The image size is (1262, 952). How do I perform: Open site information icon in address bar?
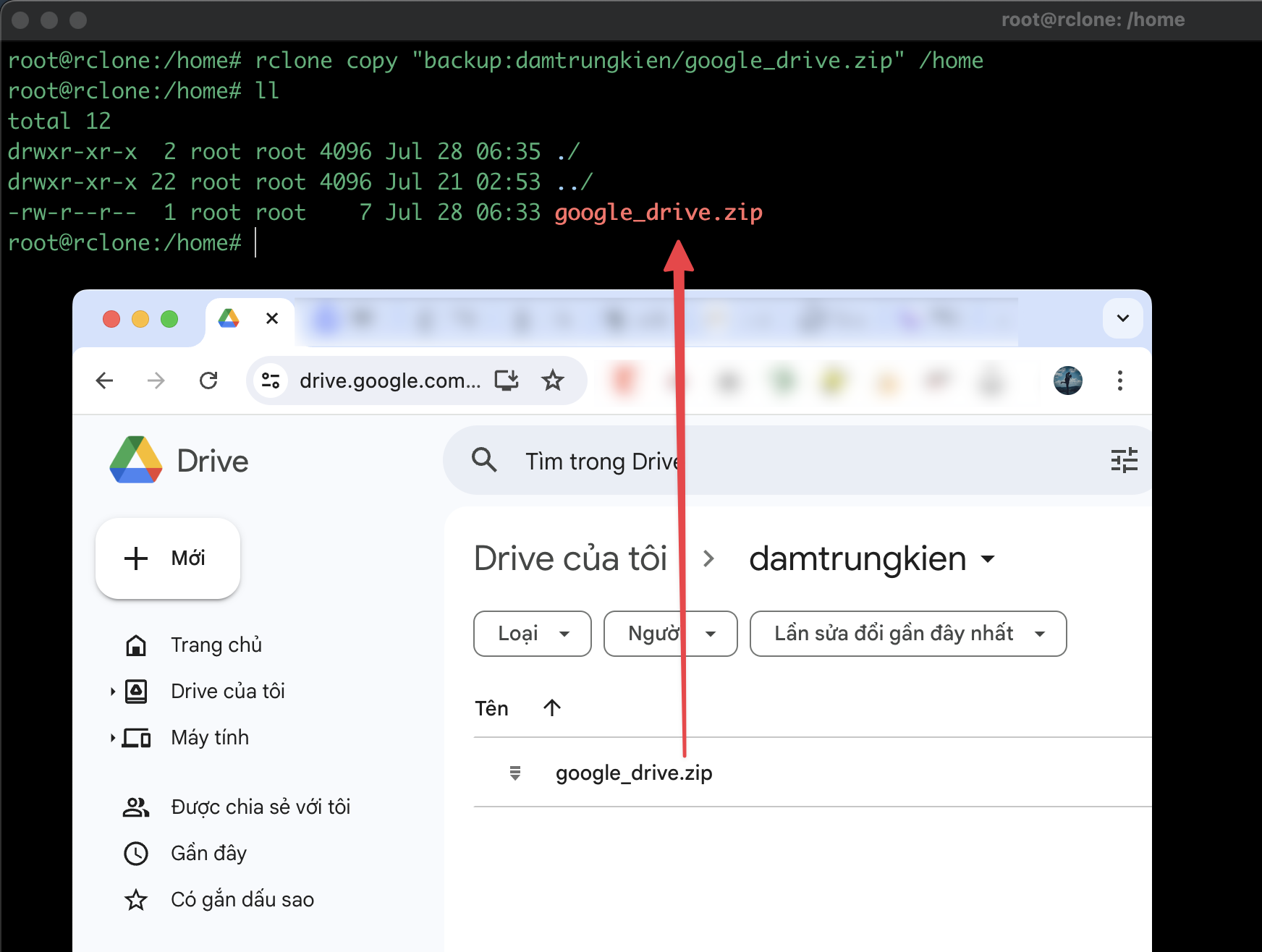click(x=271, y=381)
